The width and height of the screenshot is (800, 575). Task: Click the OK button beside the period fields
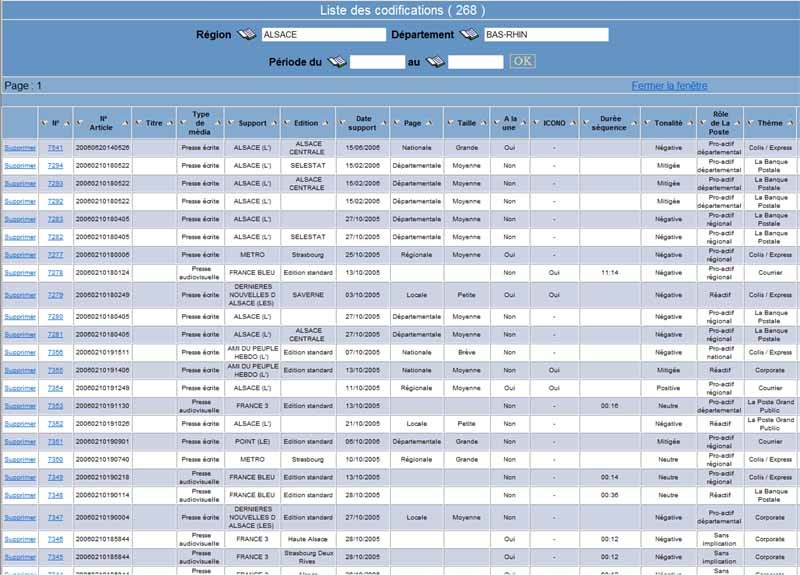[522, 61]
